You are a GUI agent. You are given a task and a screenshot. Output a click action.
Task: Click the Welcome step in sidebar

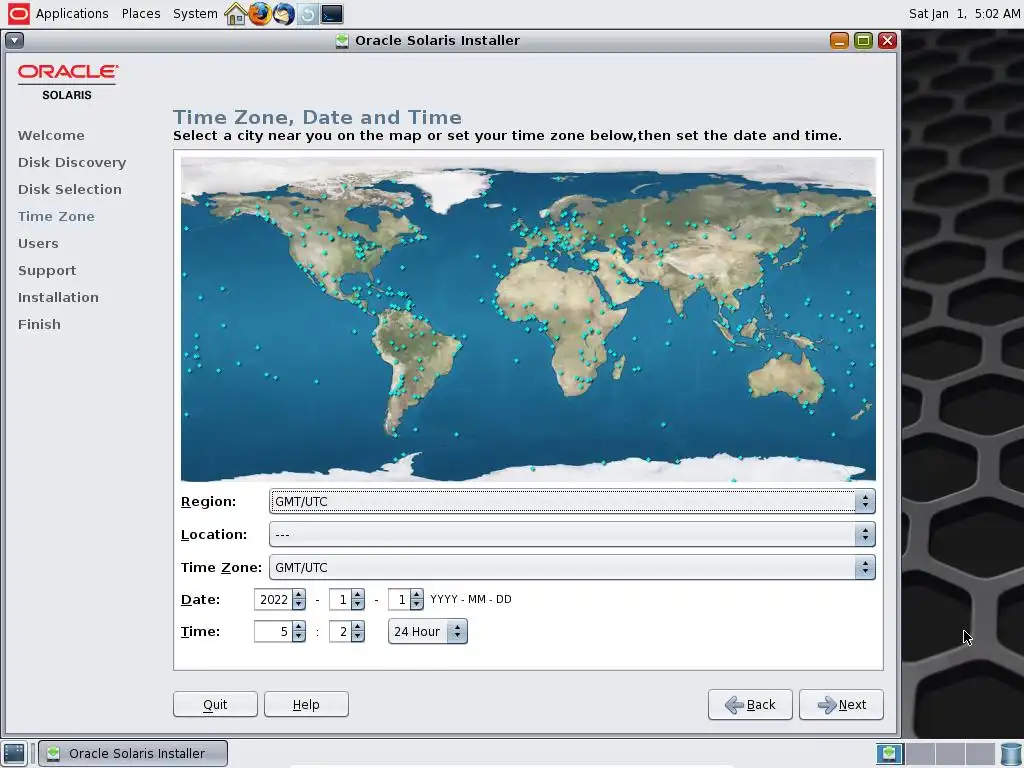[x=51, y=135]
